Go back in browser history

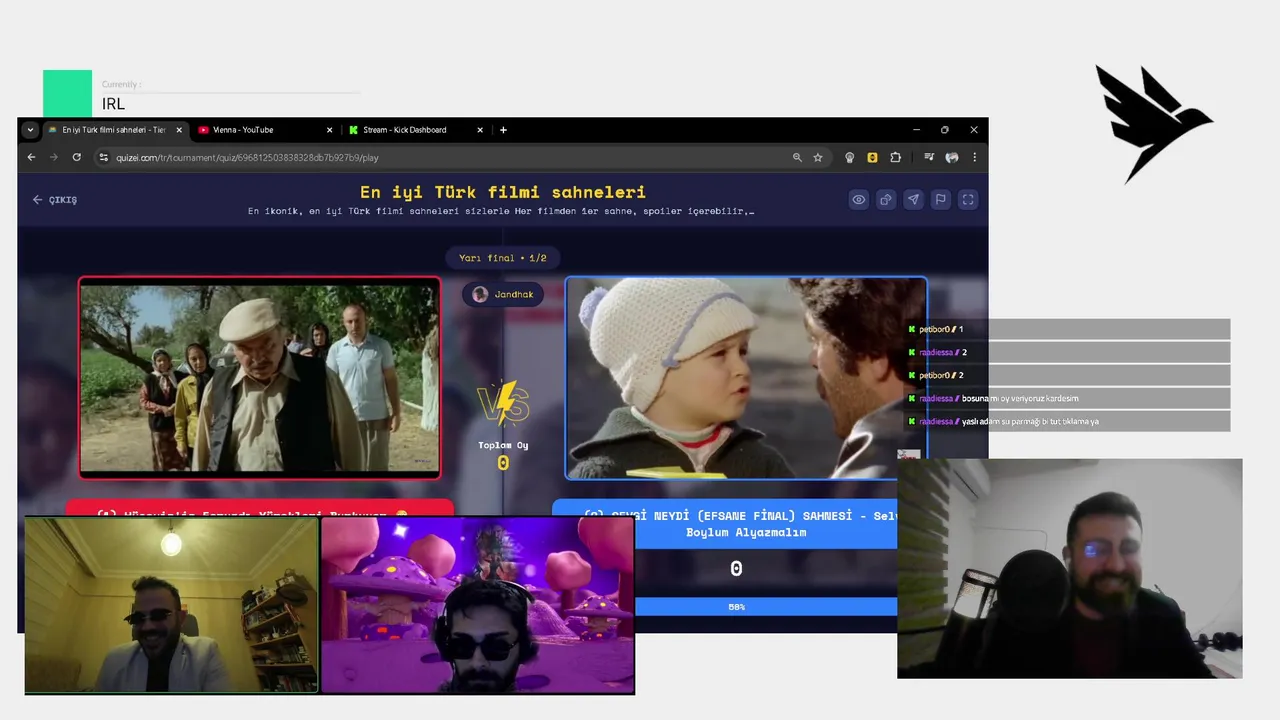31,157
